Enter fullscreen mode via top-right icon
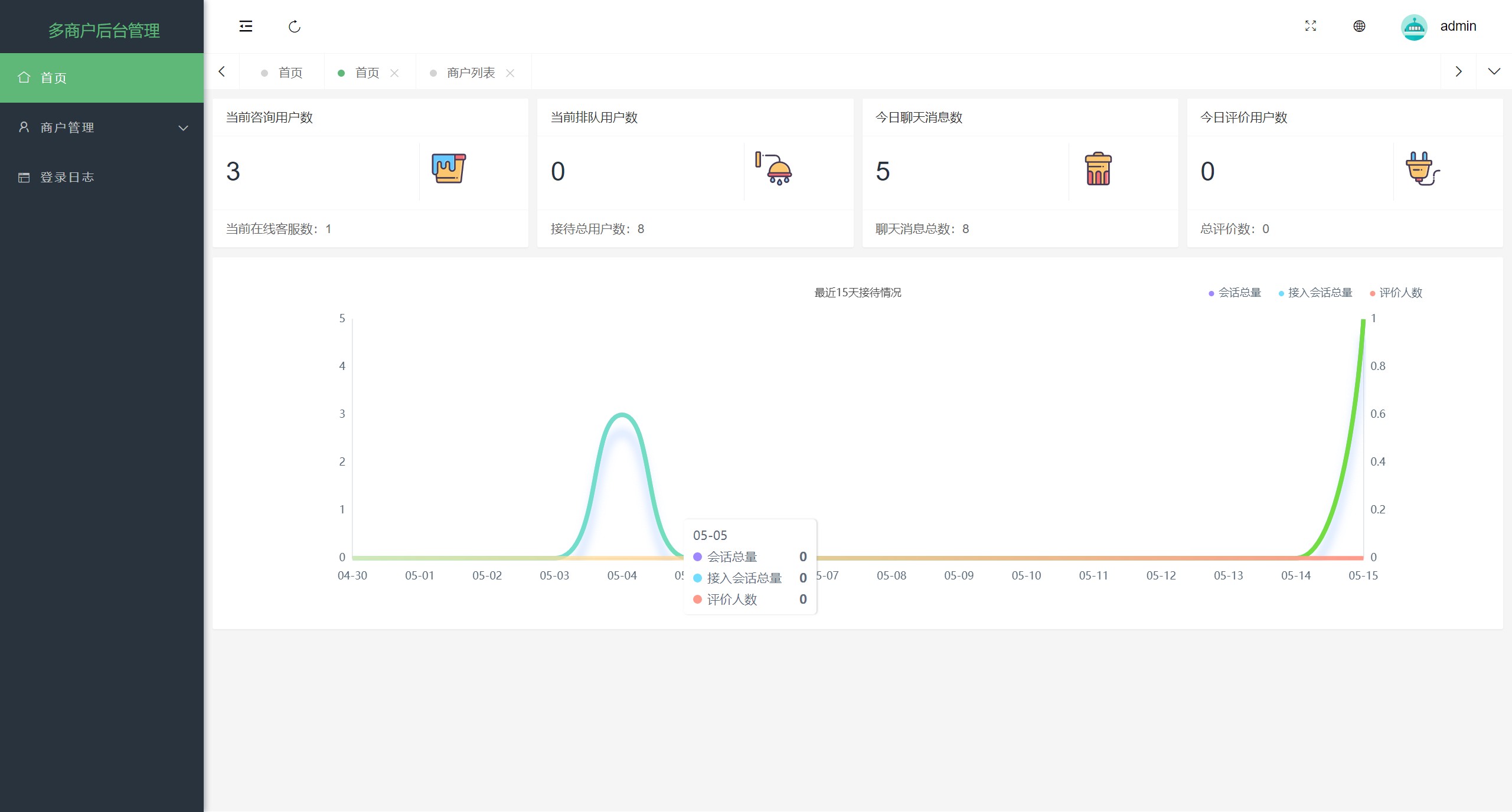The width and height of the screenshot is (1512, 812). 1311,26
